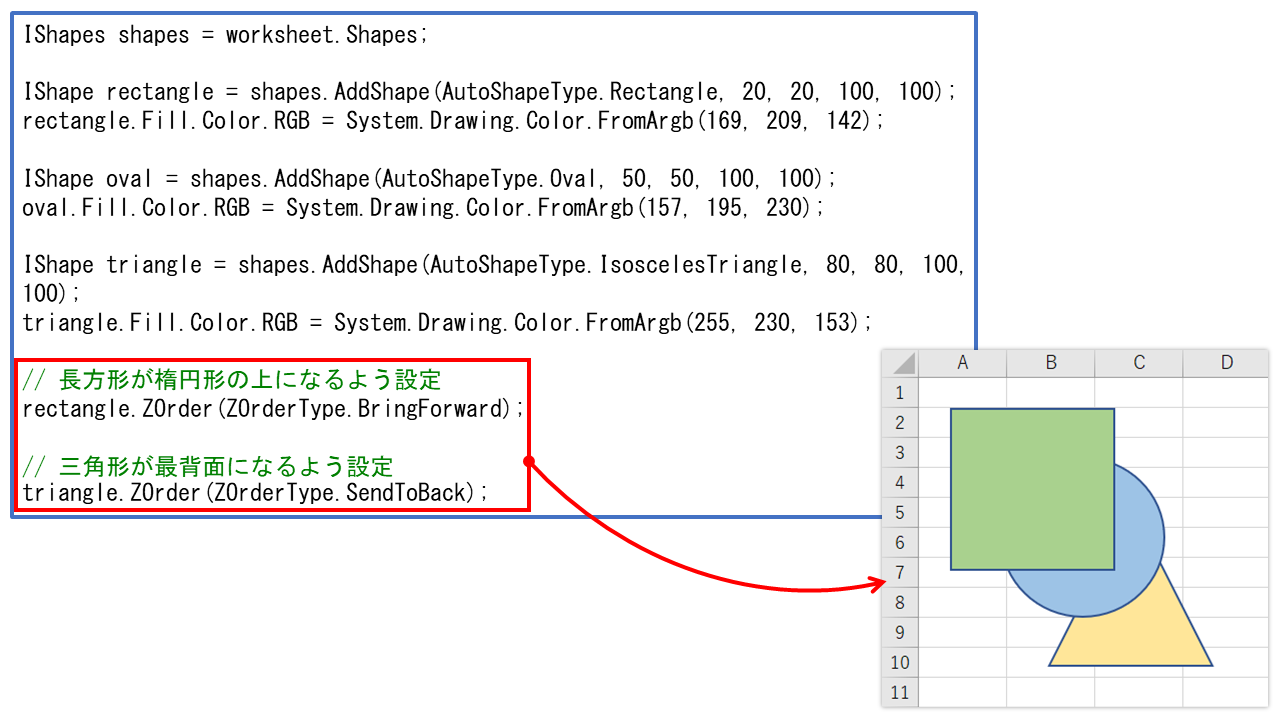Select row 9 header
1280x720 pixels.
900,632
